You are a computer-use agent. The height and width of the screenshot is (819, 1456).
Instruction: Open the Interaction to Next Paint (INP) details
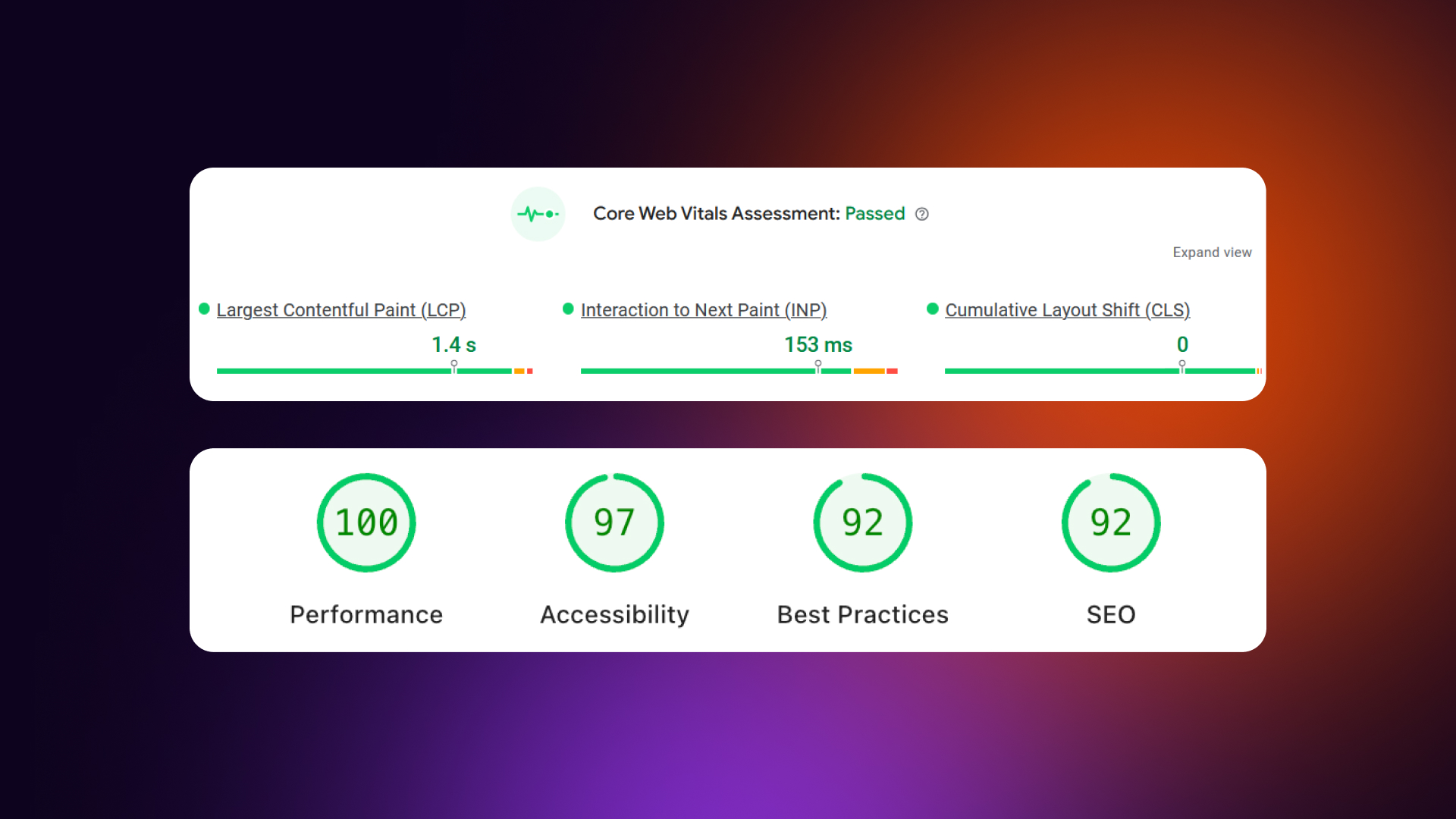(703, 309)
